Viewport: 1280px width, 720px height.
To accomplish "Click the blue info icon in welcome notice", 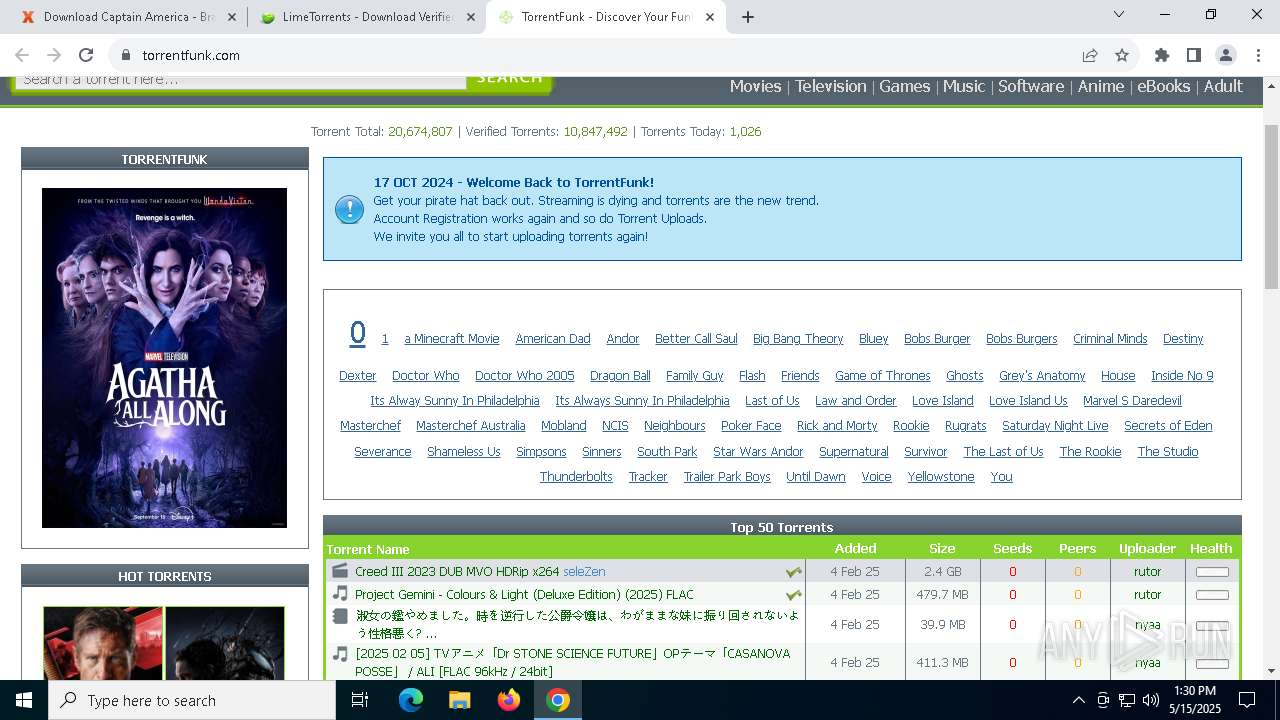I will tap(349, 209).
